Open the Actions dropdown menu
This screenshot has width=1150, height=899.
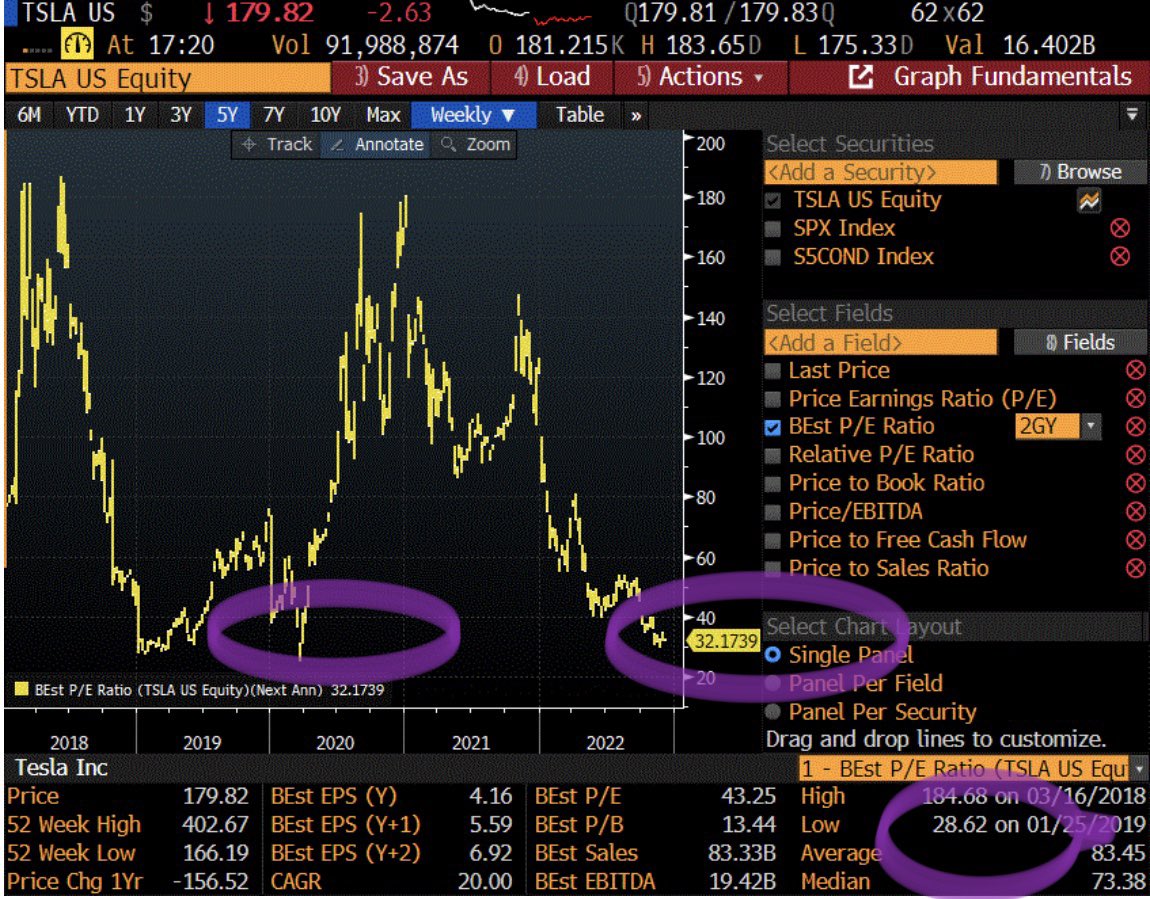pos(700,76)
